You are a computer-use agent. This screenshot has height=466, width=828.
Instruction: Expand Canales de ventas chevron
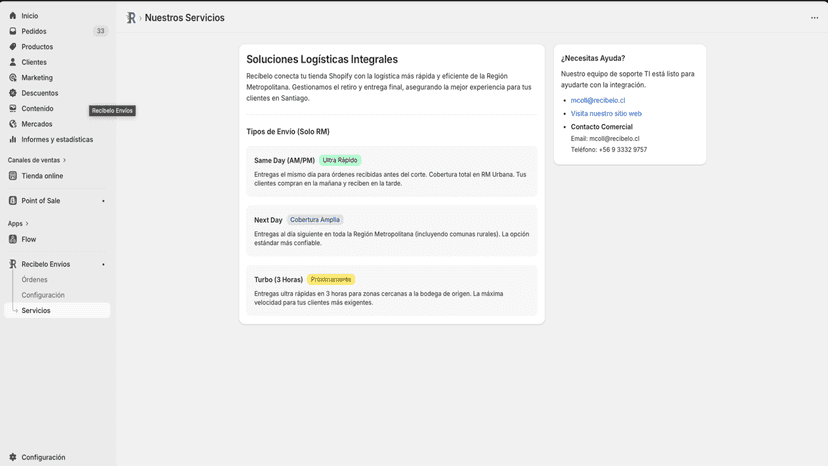[x=64, y=160]
